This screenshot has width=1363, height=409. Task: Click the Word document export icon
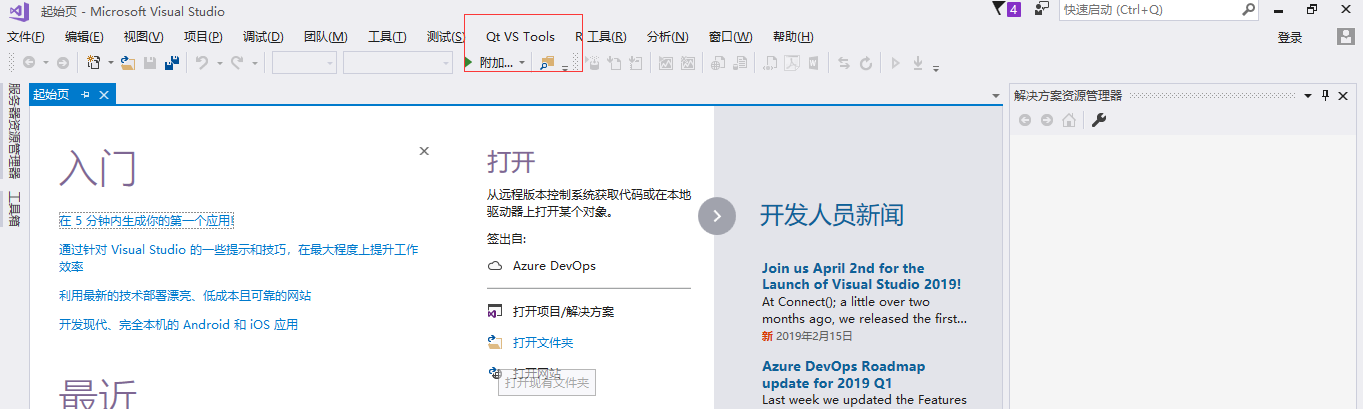814,63
